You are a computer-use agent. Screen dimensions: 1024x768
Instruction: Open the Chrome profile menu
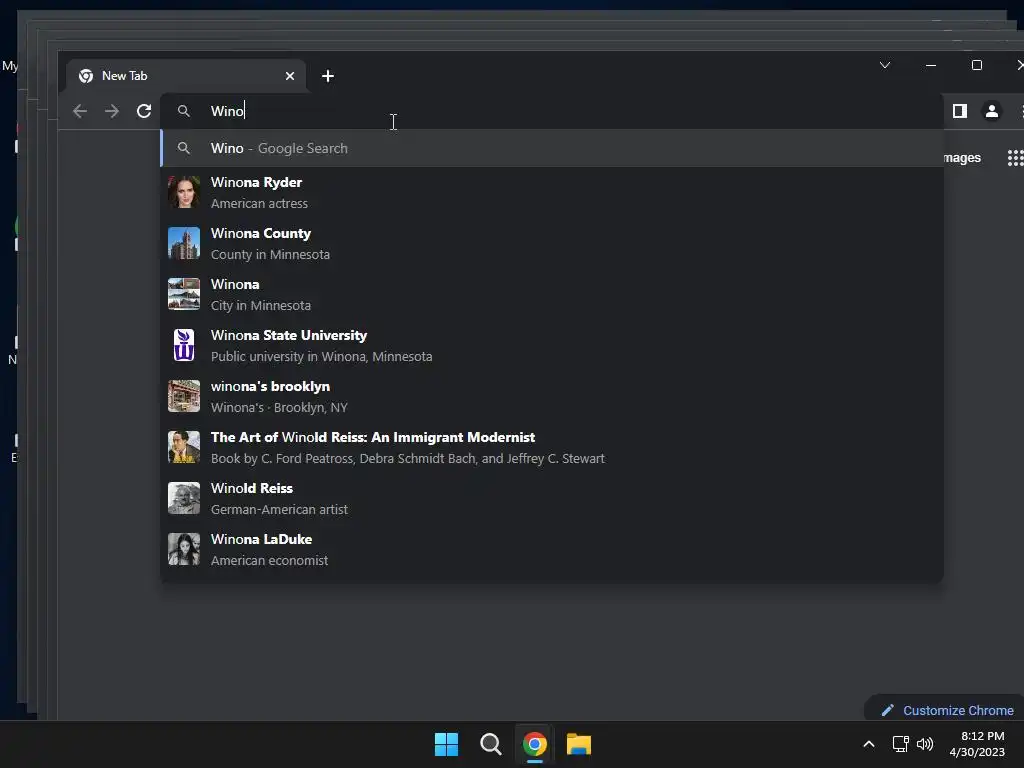pos(991,111)
